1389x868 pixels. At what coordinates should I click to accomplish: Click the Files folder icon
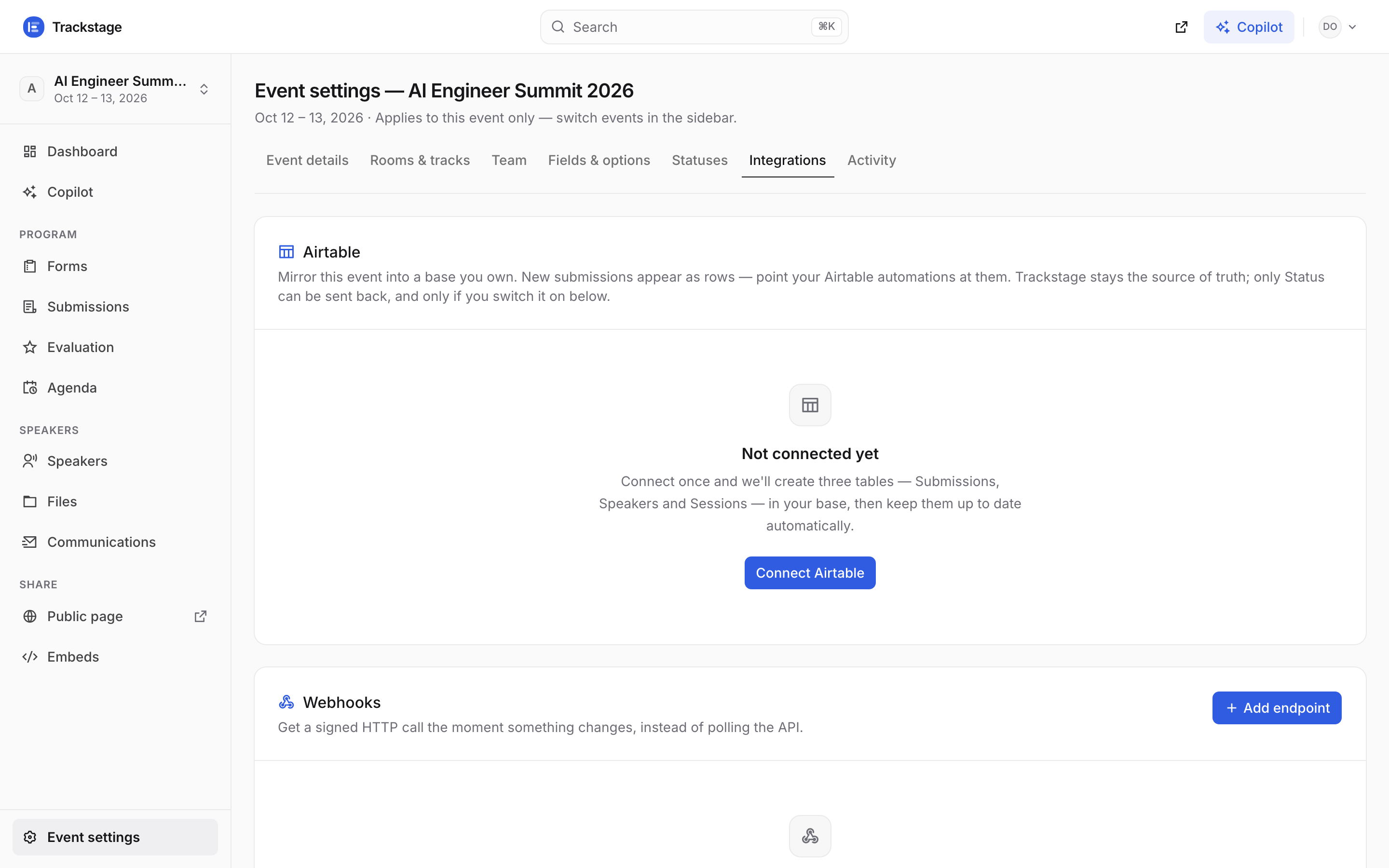click(x=30, y=502)
